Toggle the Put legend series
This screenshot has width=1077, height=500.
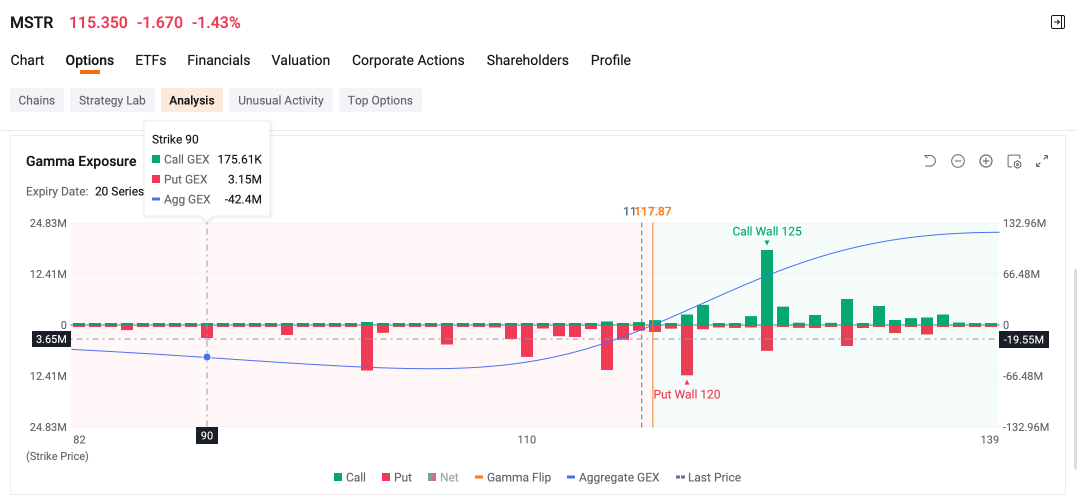(x=397, y=477)
